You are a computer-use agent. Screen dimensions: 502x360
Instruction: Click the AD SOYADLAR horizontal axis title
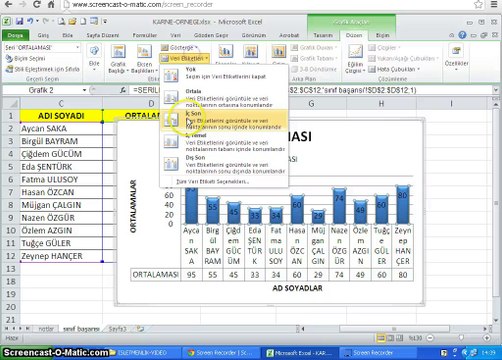click(x=297, y=288)
